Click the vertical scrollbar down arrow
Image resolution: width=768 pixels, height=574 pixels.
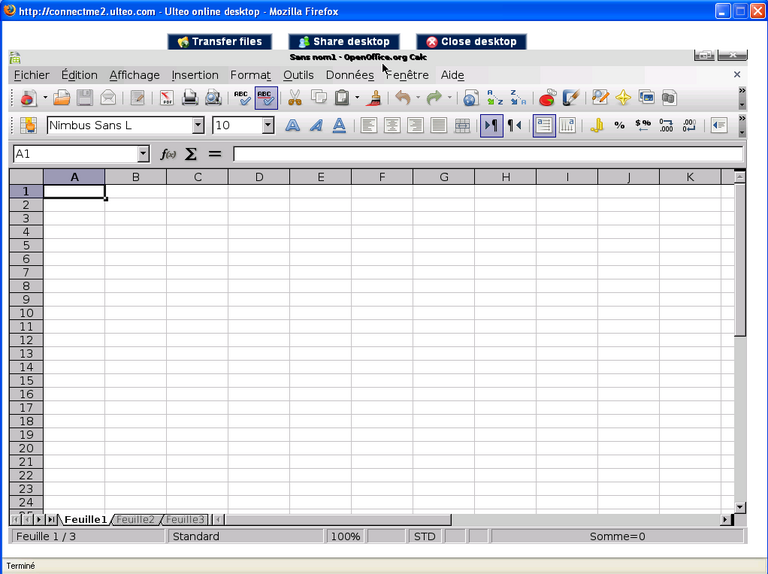[x=740, y=507]
